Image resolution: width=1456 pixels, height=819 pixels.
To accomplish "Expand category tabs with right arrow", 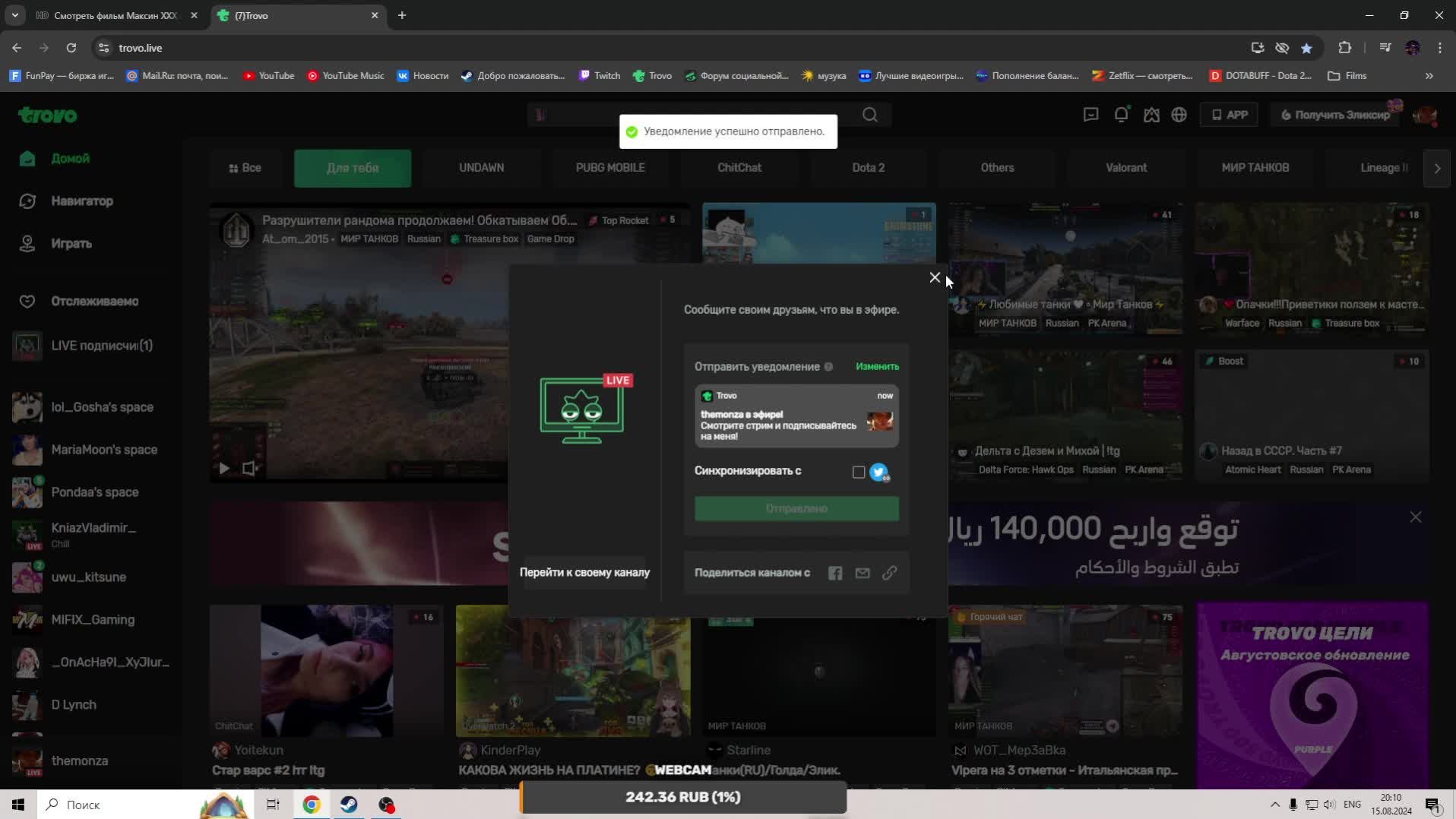I will [x=1437, y=168].
